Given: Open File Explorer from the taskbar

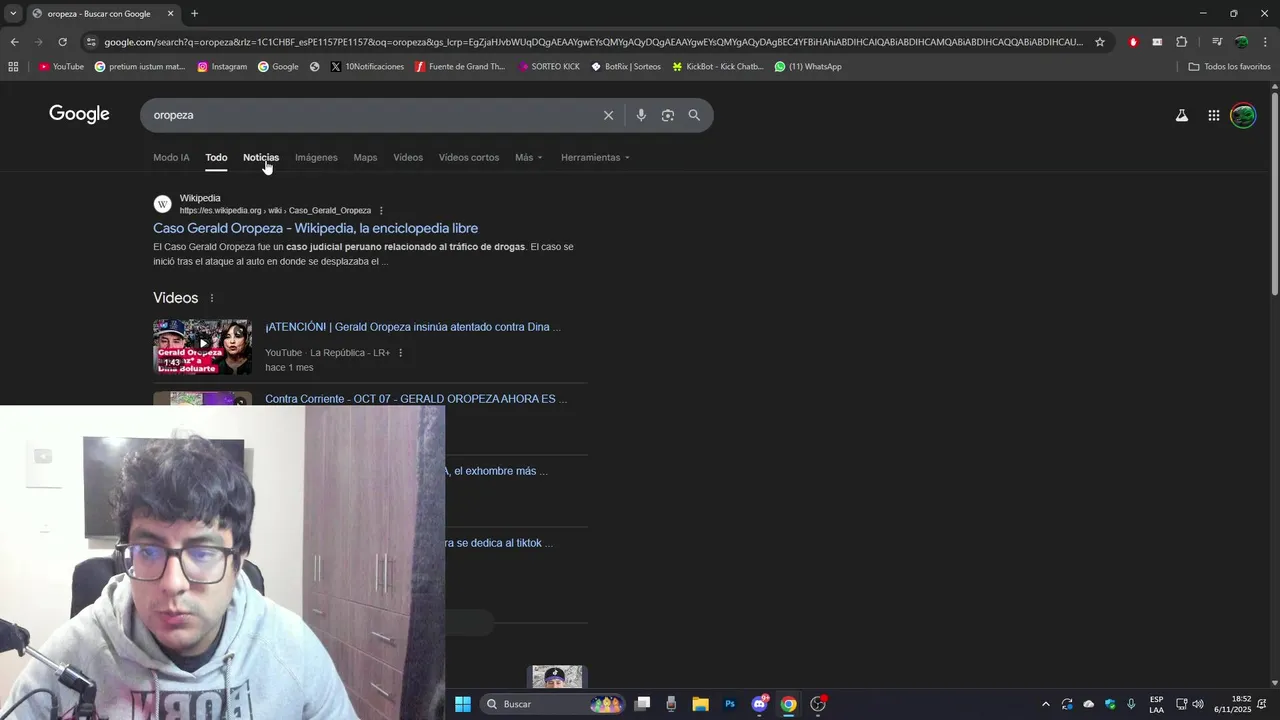Looking at the screenshot, I should click(700, 704).
